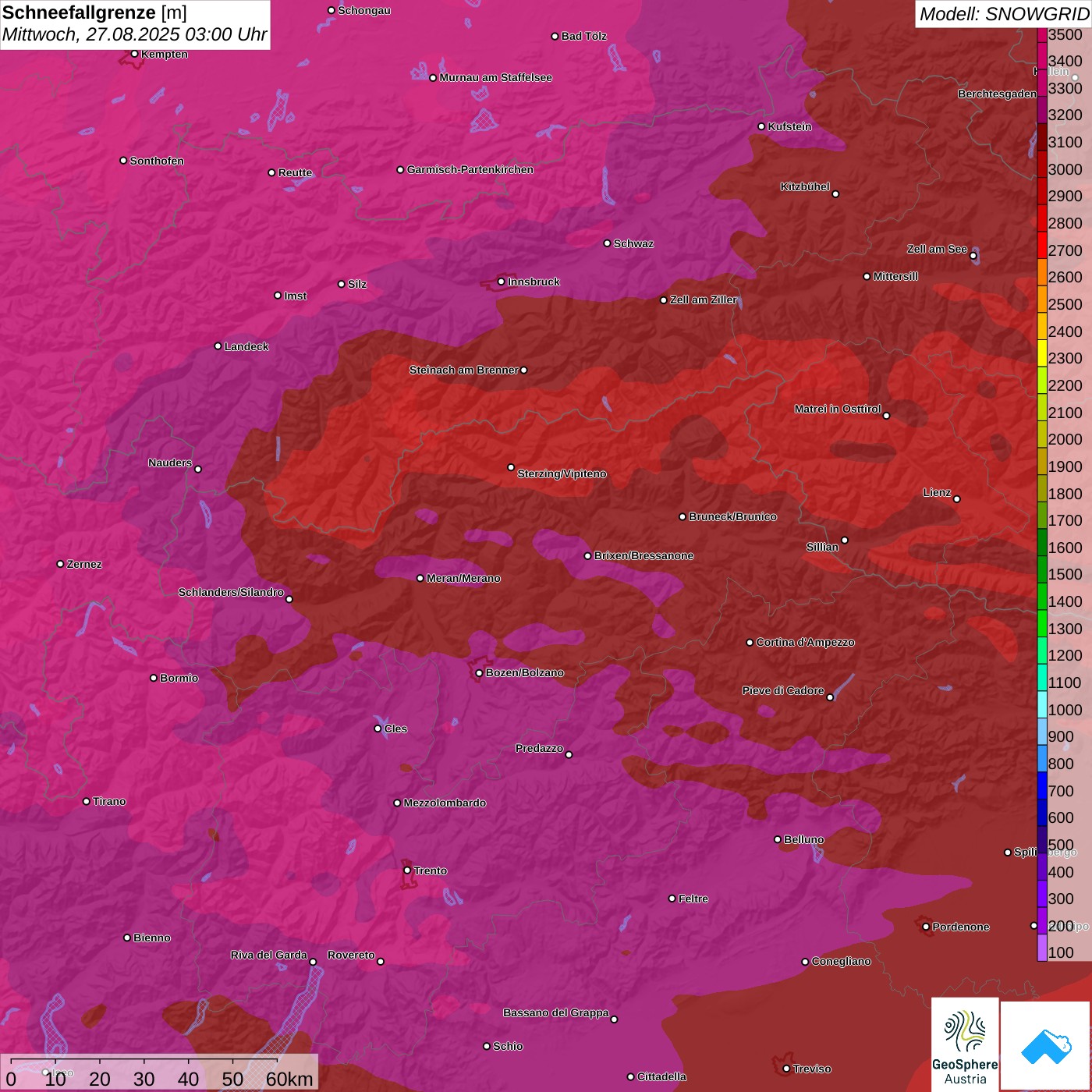
Task: Click the Schneefallgrenze [m] title
Action: click(x=94, y=12)
